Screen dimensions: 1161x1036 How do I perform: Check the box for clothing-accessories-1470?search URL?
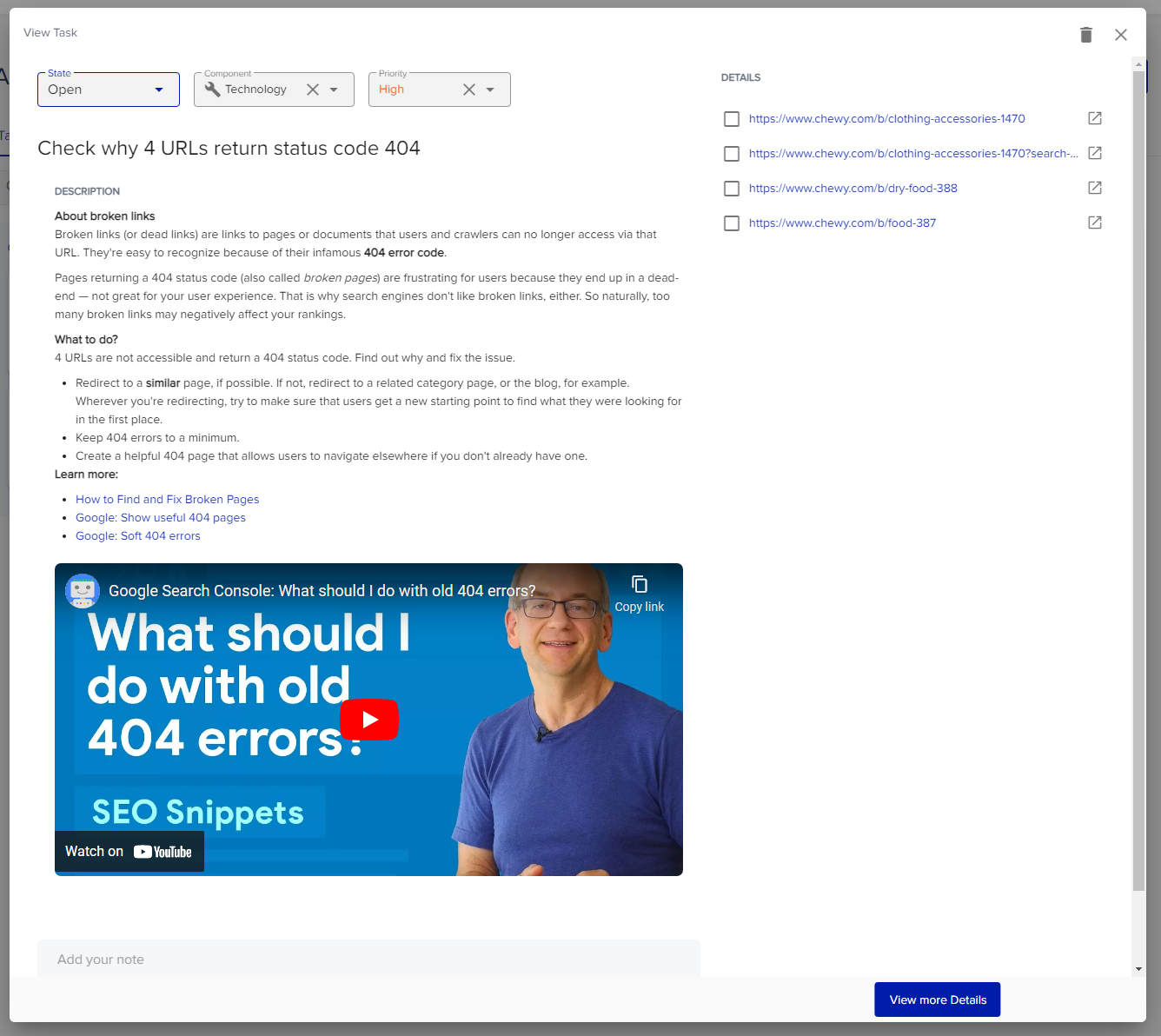[732, 154]
